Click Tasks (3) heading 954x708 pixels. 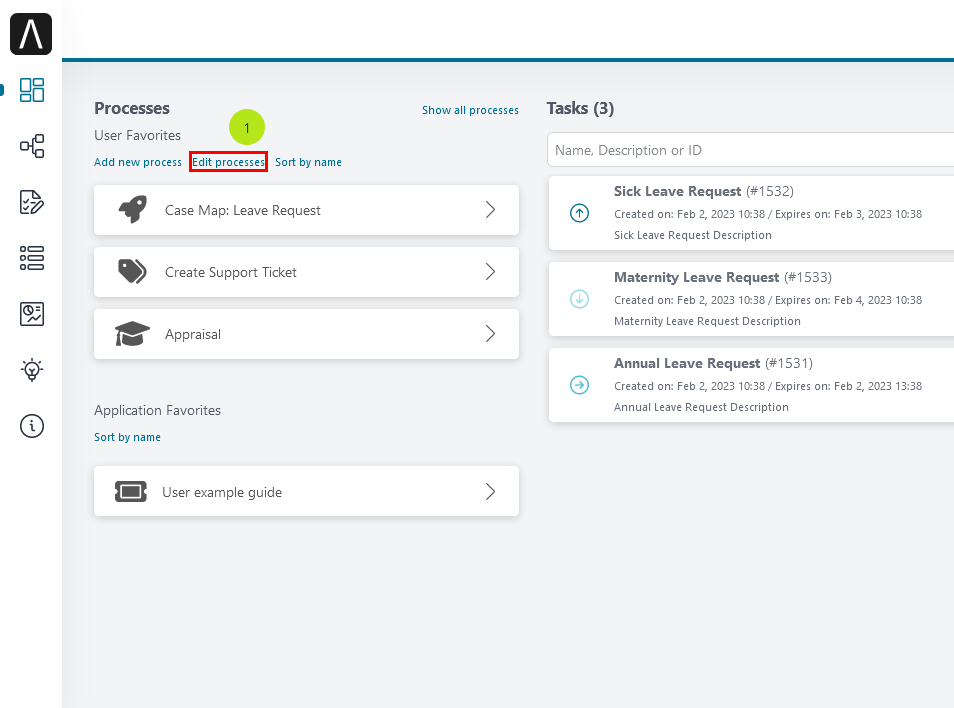click(x=580, y=108)
